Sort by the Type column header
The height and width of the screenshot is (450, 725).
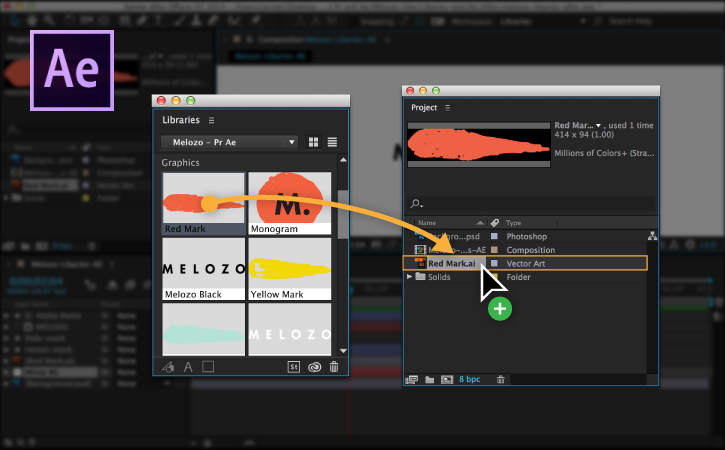click(x=513, y=223)
